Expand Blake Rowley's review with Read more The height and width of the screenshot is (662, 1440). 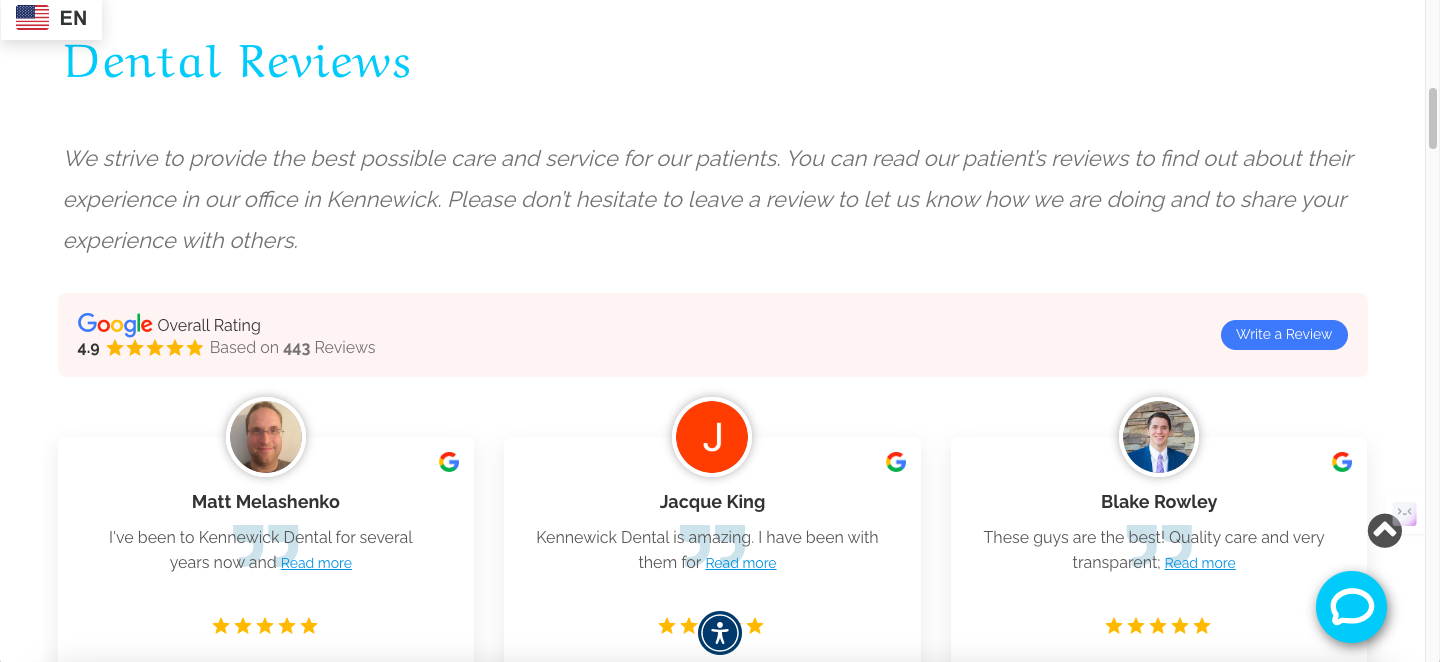[x=1200, y=563]
